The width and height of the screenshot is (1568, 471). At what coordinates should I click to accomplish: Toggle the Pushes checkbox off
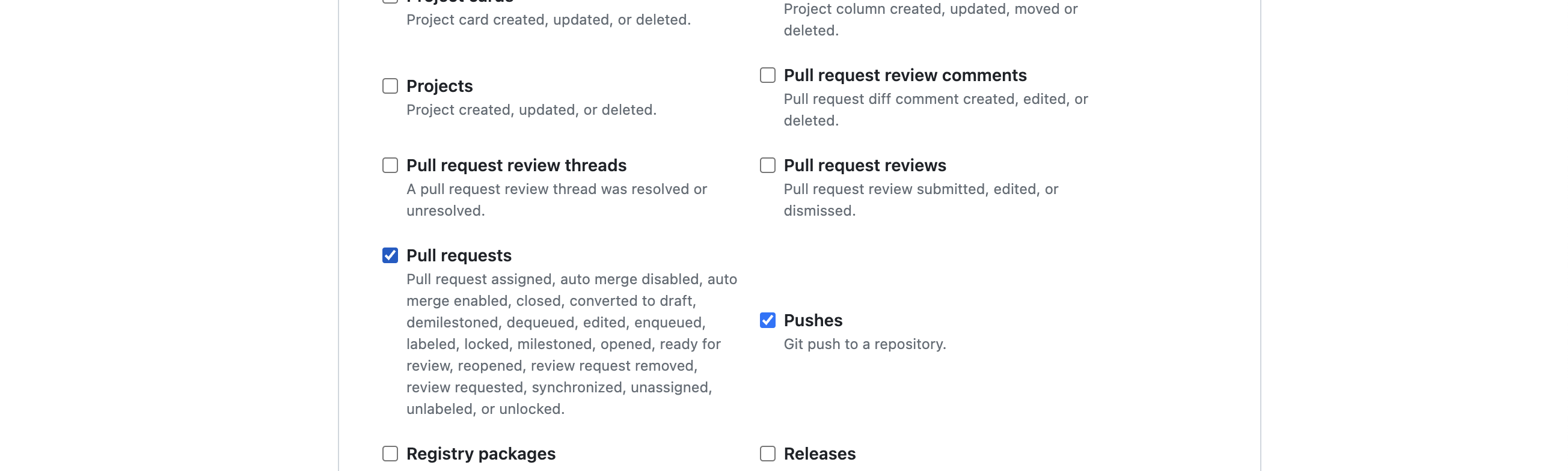[x=767, y=321]
